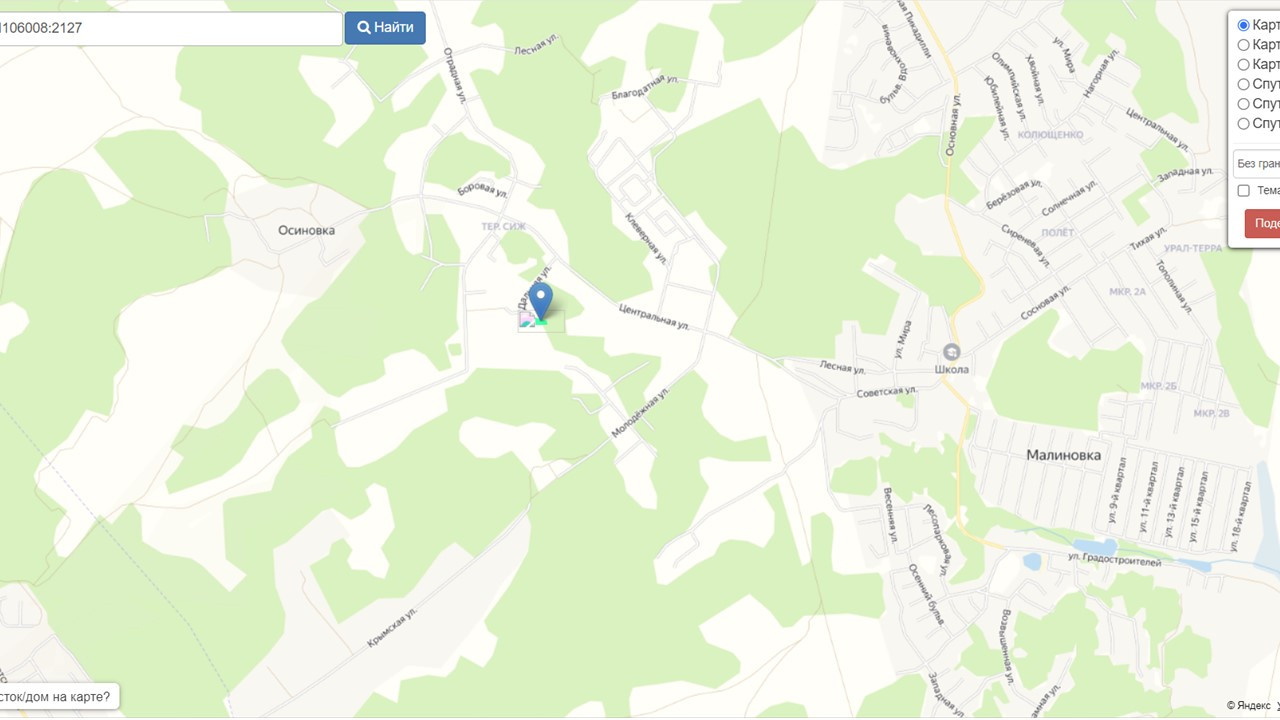This screenshot has height=720, width=1280.
Task: Click the Школа map icon
Action: pos(951,352)
